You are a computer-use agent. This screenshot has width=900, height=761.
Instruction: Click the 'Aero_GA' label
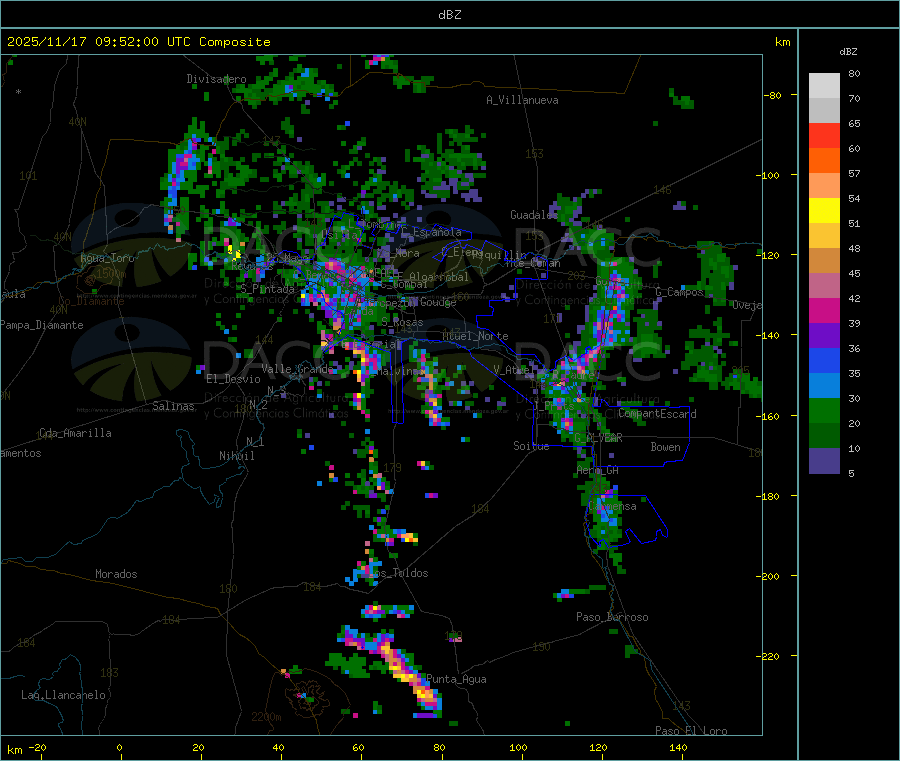(598, 470)
